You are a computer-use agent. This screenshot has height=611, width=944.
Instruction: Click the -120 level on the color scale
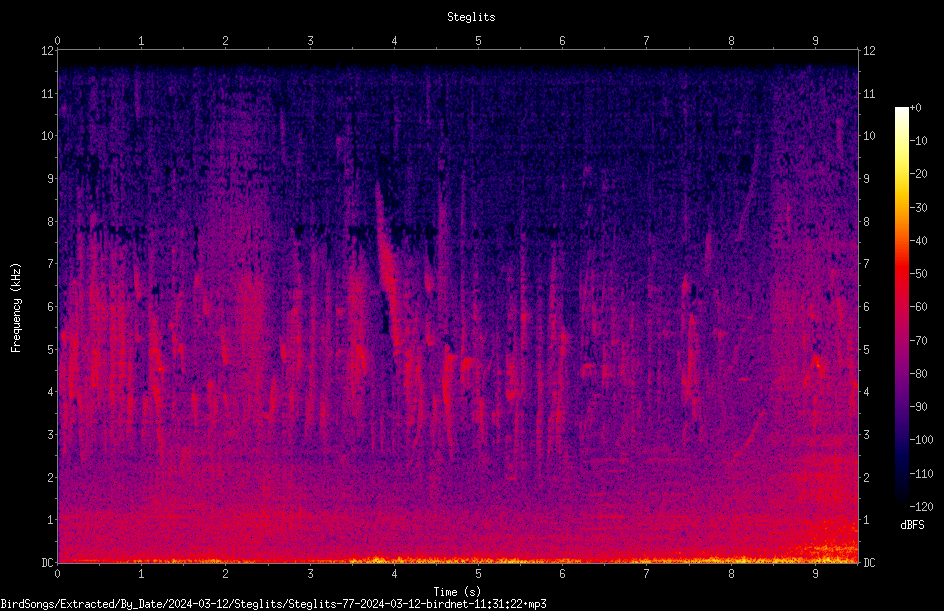(921, 506)
